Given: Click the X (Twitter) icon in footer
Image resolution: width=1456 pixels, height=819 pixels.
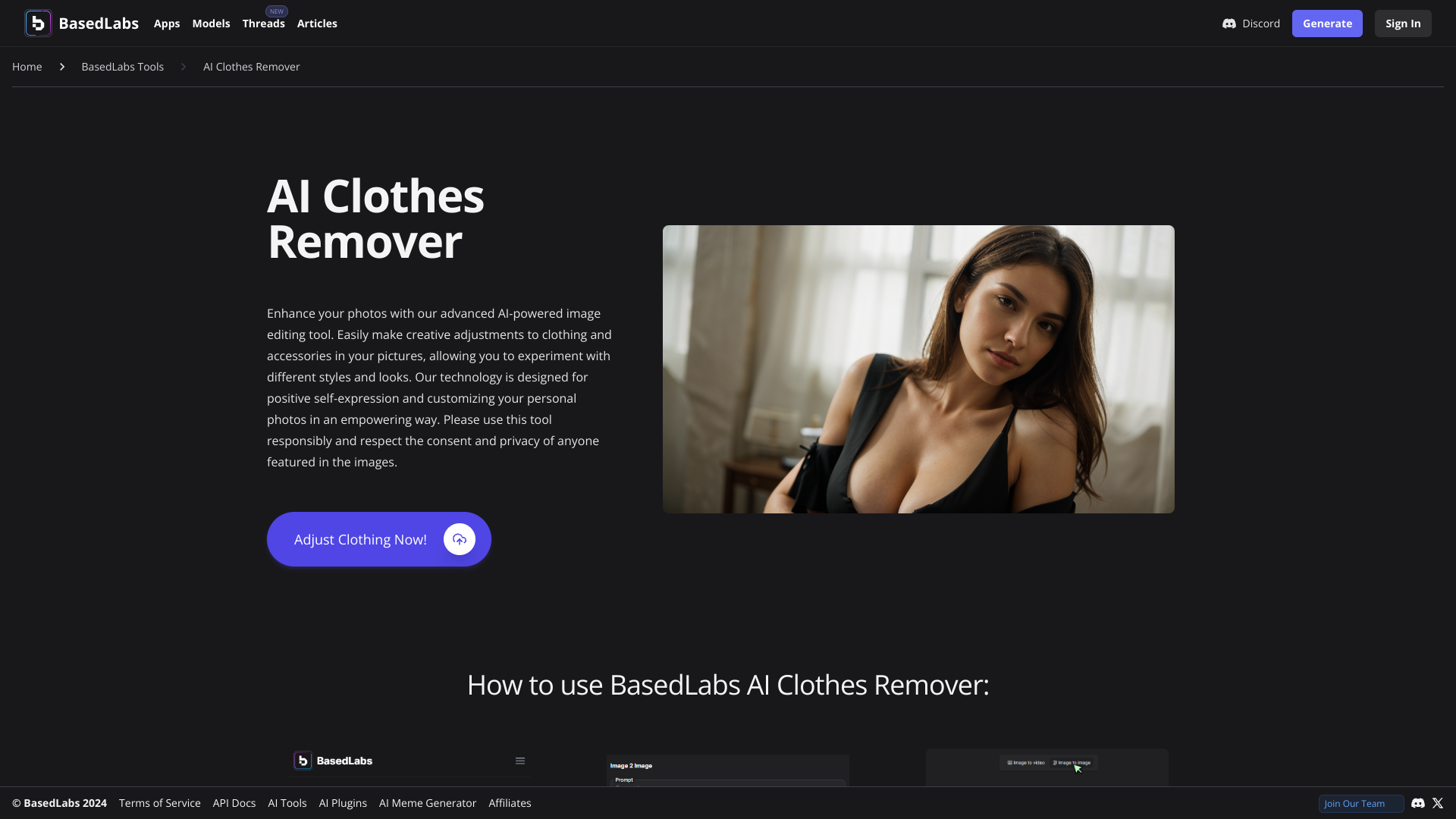Looking at the screenshot, I should pos(1438,802).
